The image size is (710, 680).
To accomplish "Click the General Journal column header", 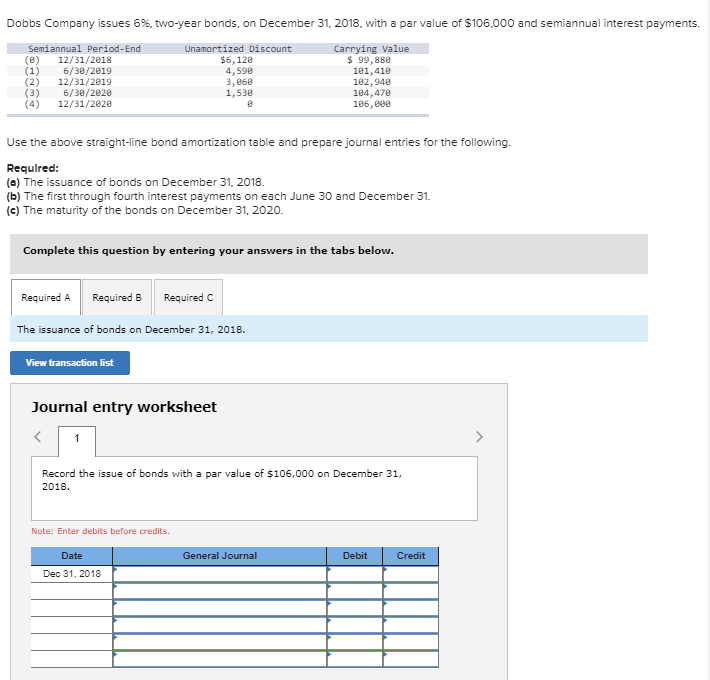I will 220,555.
